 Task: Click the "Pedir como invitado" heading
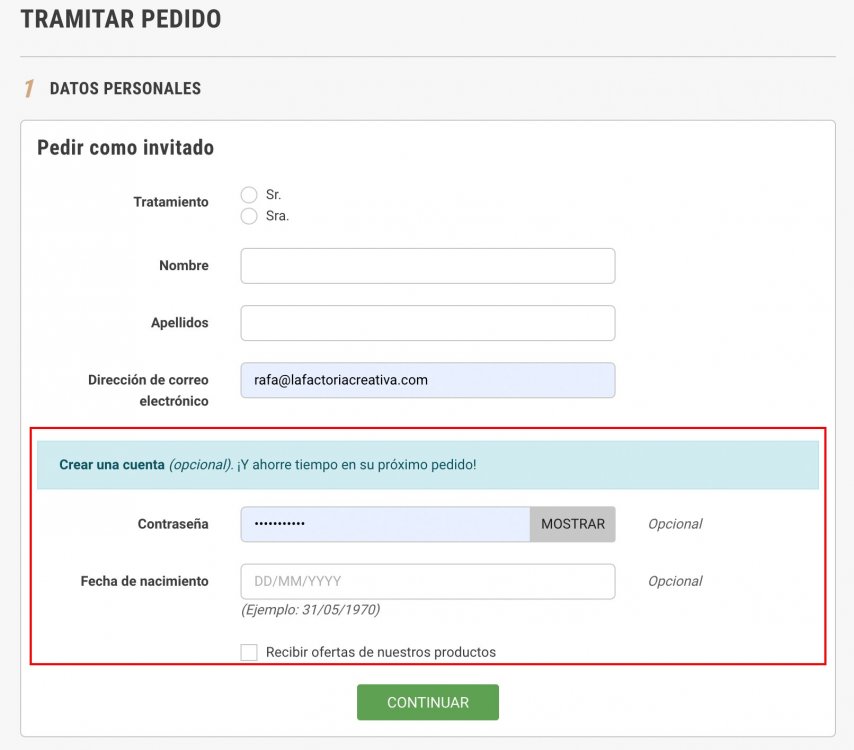[x=124, y=147]
